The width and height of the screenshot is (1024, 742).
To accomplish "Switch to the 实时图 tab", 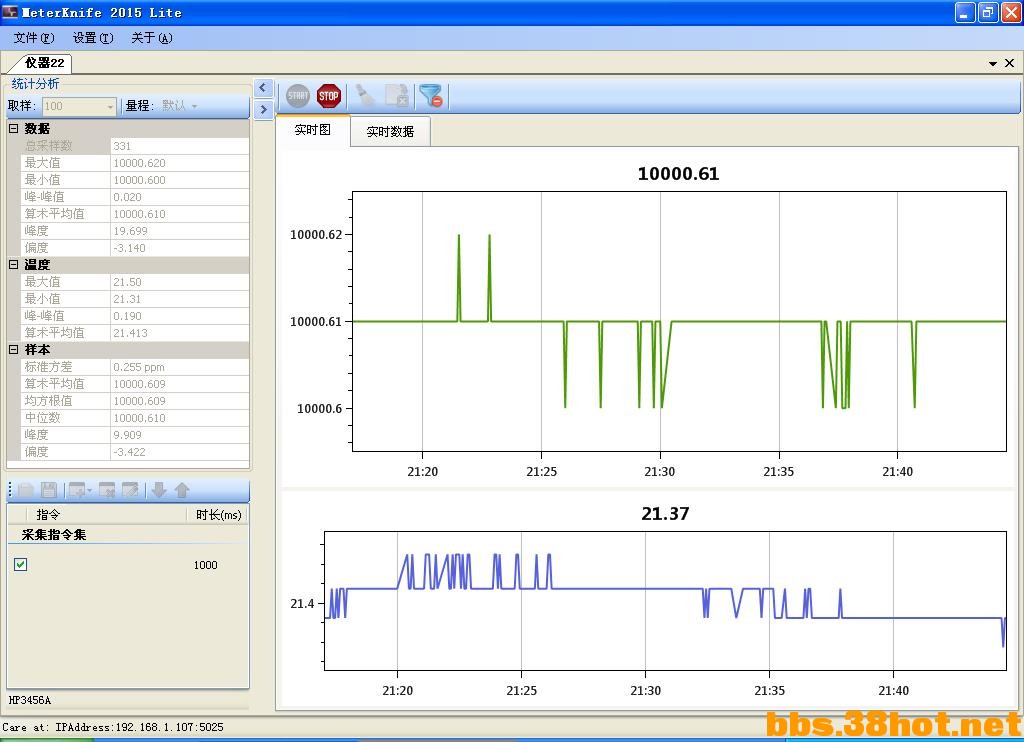I will [313, 130].
